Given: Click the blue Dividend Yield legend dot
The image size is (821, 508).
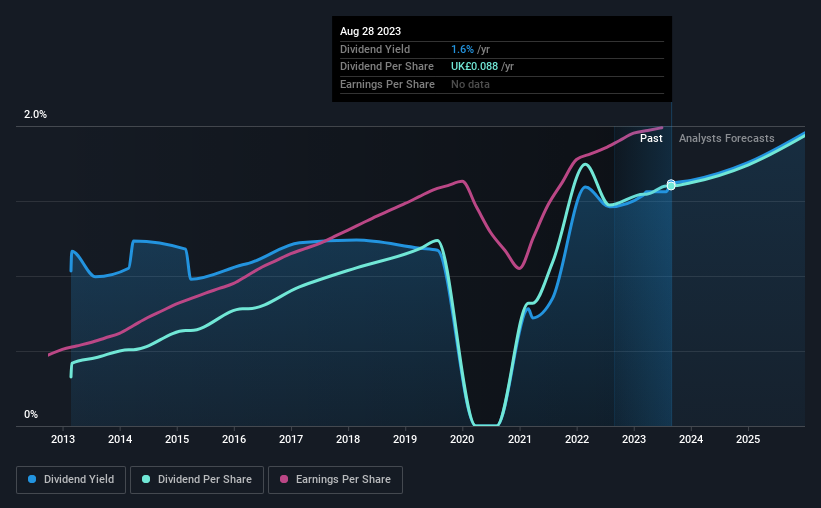Looking at the screenshot, I should click(x=32, y=479).
